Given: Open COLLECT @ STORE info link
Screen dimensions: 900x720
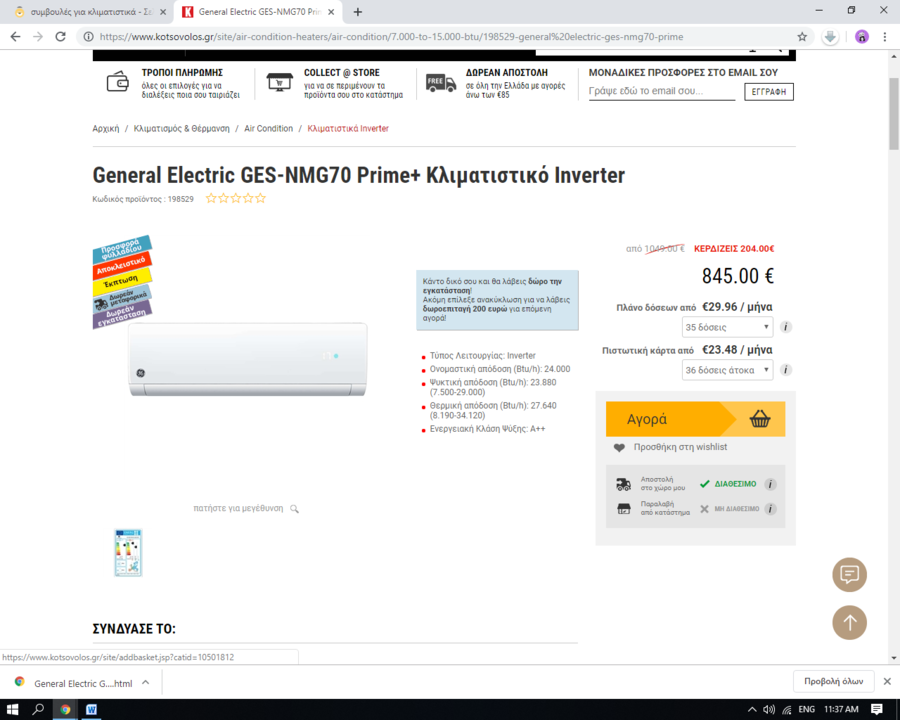Looking at the screenshot, I should pos(342,73).
